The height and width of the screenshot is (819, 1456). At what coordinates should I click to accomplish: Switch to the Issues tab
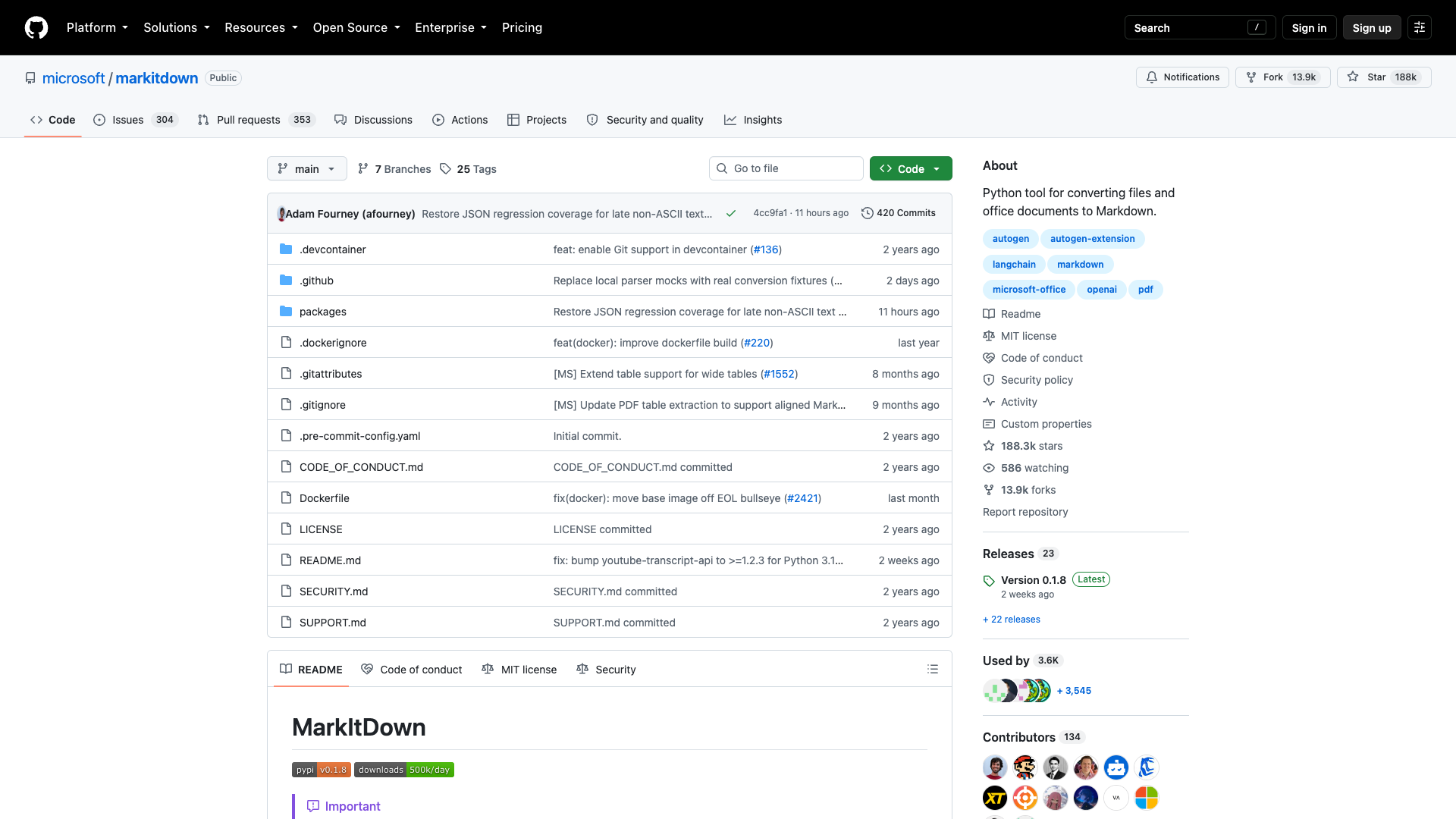[135, 120]
